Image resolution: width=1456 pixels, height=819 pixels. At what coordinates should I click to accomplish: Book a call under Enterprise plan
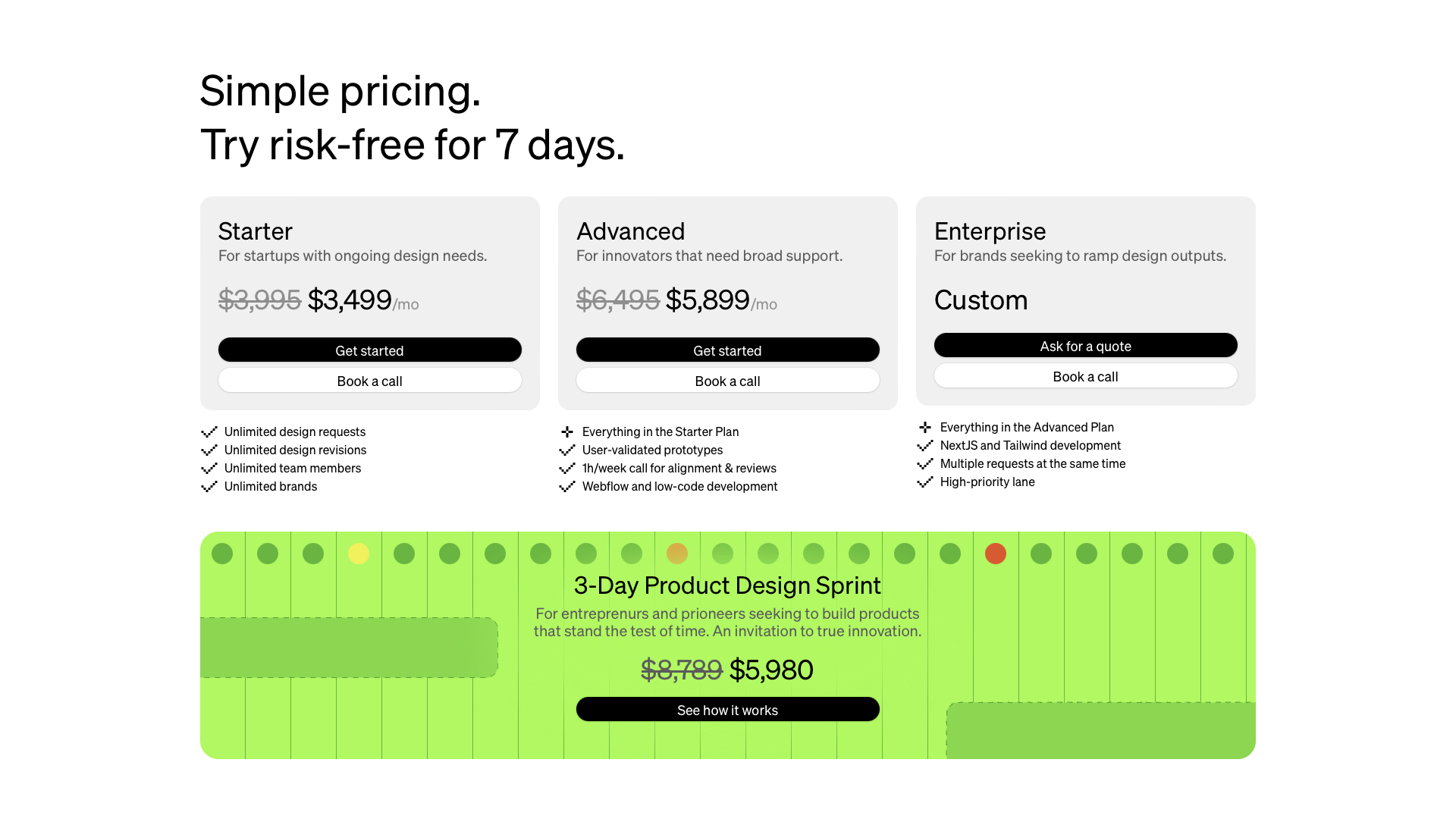coord(1085,375)
